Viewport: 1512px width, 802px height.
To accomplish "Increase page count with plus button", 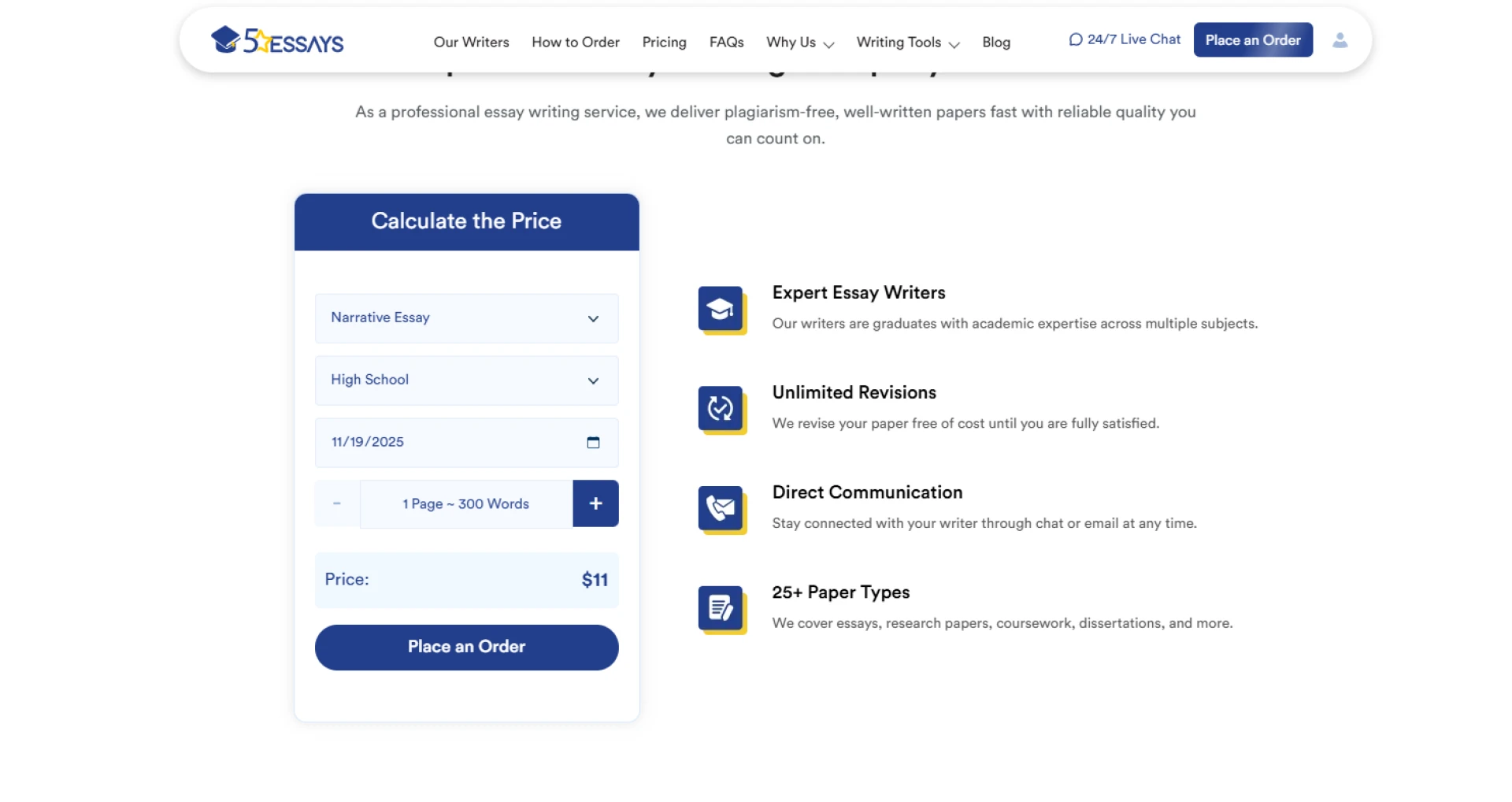I will point(595,503).
